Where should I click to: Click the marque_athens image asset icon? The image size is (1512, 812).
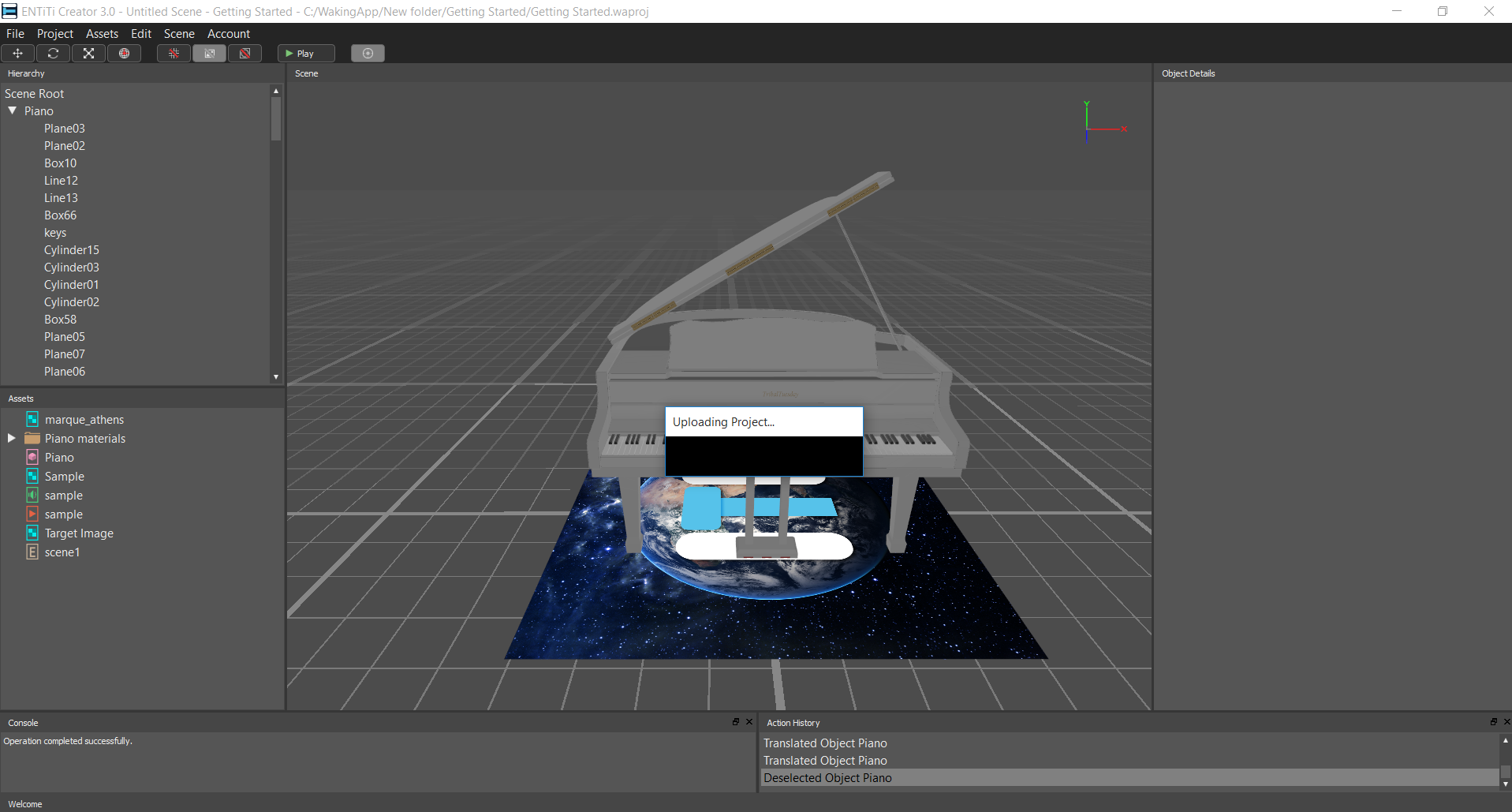(x=32, y=419)
